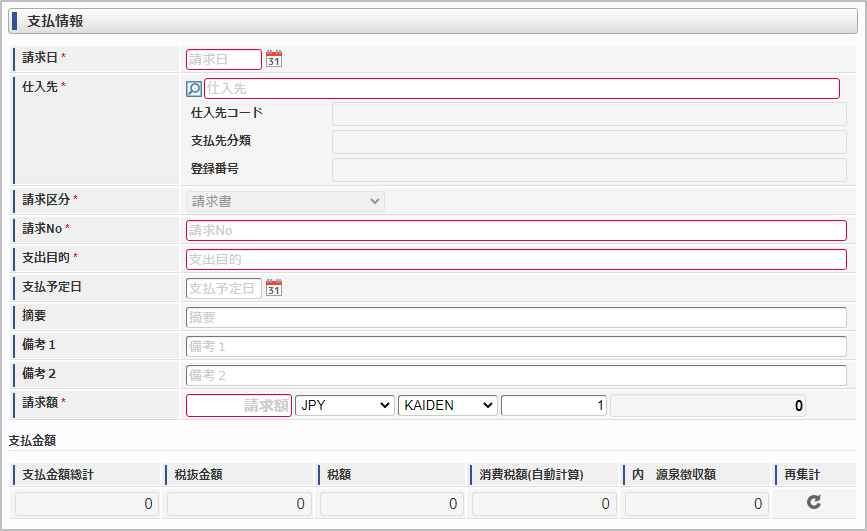Viewport: 867px width, 531px height.
Task: Click the 支払先分類 label
Action: (x=221, y=141)
